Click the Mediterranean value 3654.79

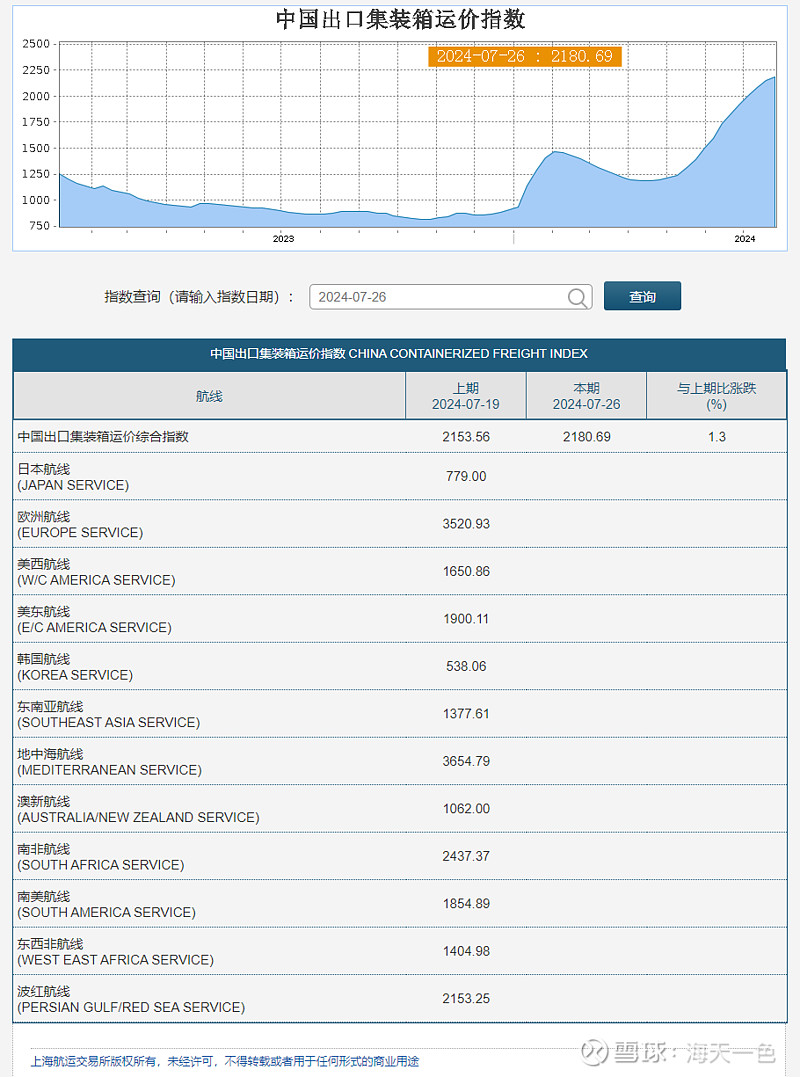[x=466, y=760]
